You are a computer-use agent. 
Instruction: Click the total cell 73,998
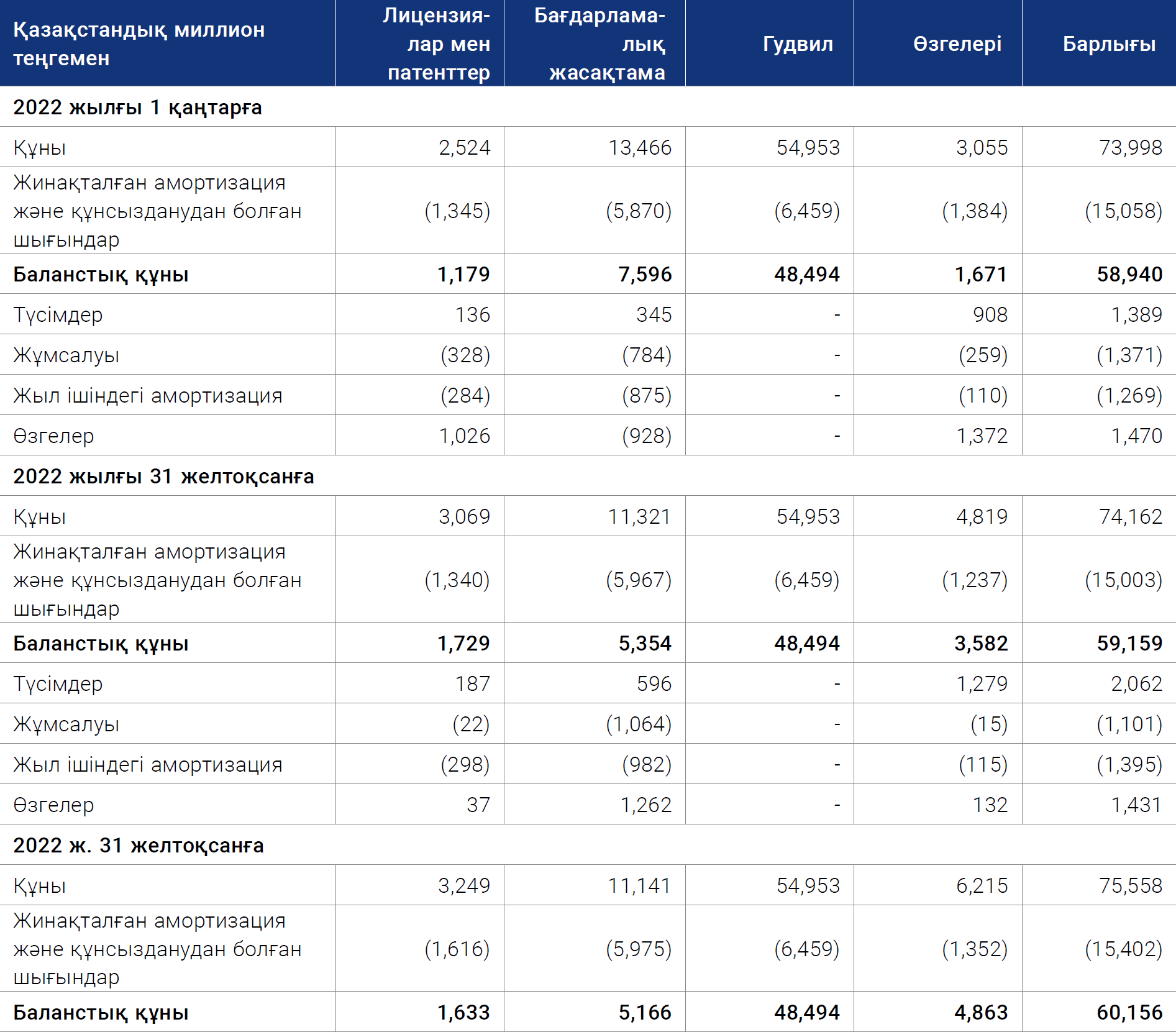(1130, 147)
